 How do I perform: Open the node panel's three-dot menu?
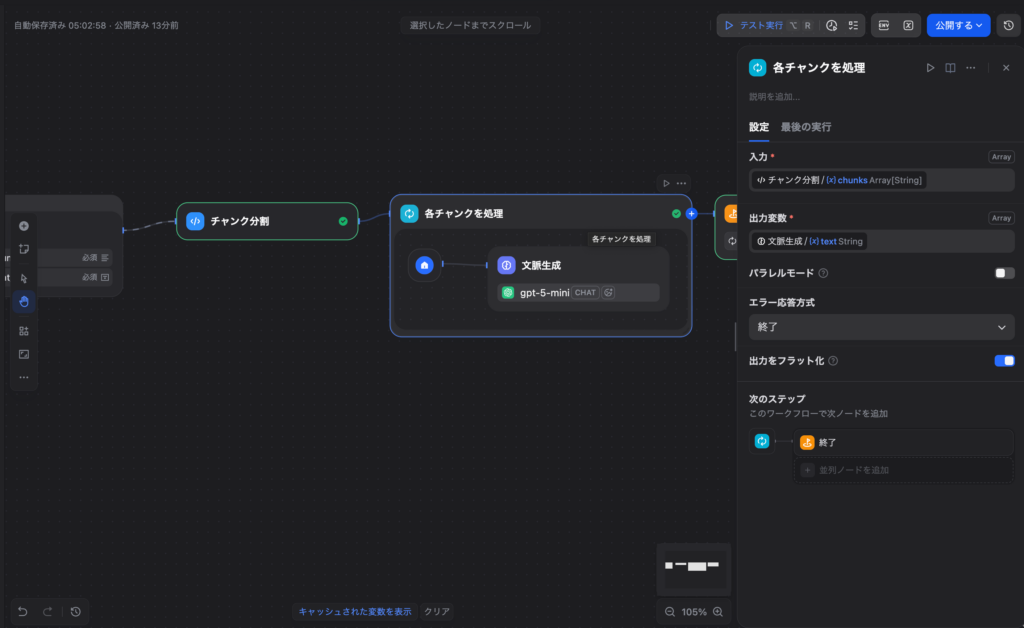(x=969, y=67)
